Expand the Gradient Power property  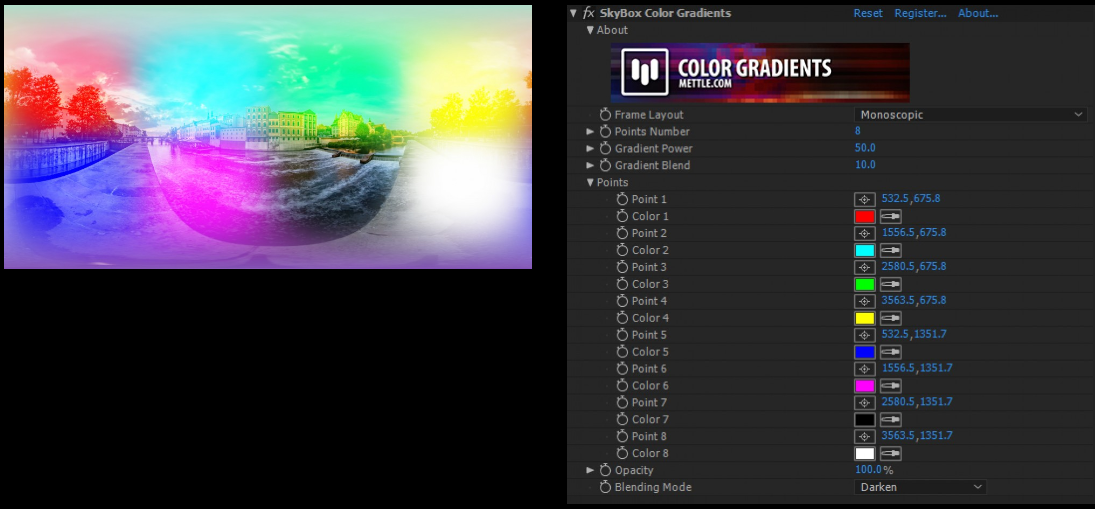coord(590,148)
